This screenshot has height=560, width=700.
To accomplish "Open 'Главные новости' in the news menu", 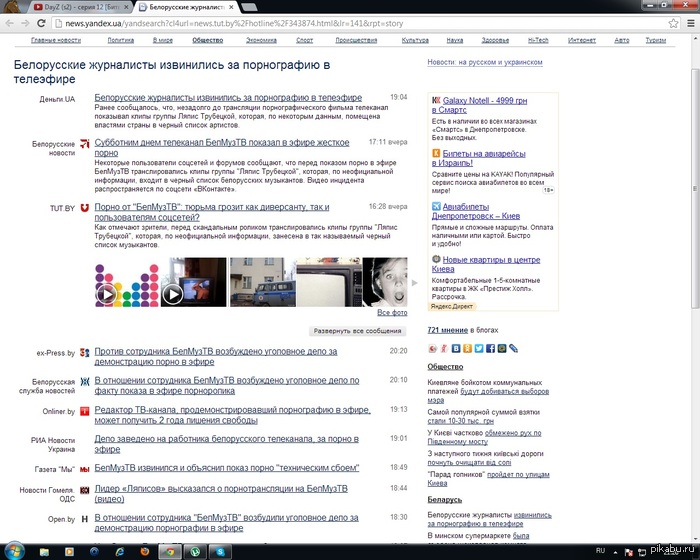I will 56,40.
